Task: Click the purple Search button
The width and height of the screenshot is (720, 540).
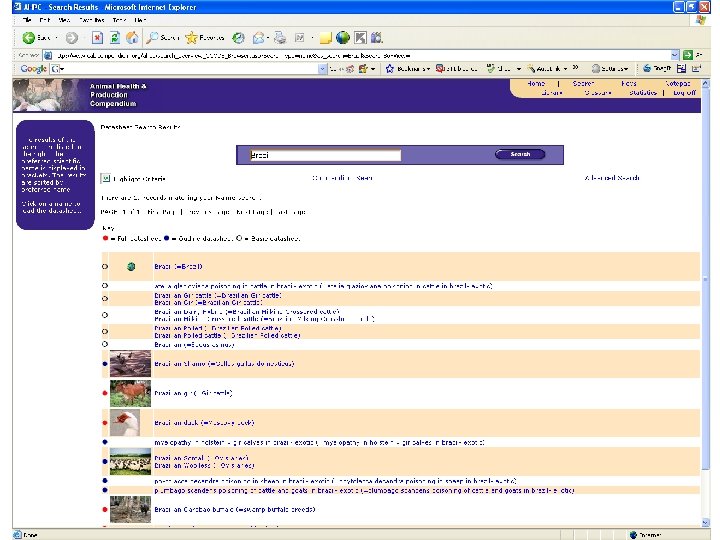Action: pyautogui.click(x=520, y=154)
